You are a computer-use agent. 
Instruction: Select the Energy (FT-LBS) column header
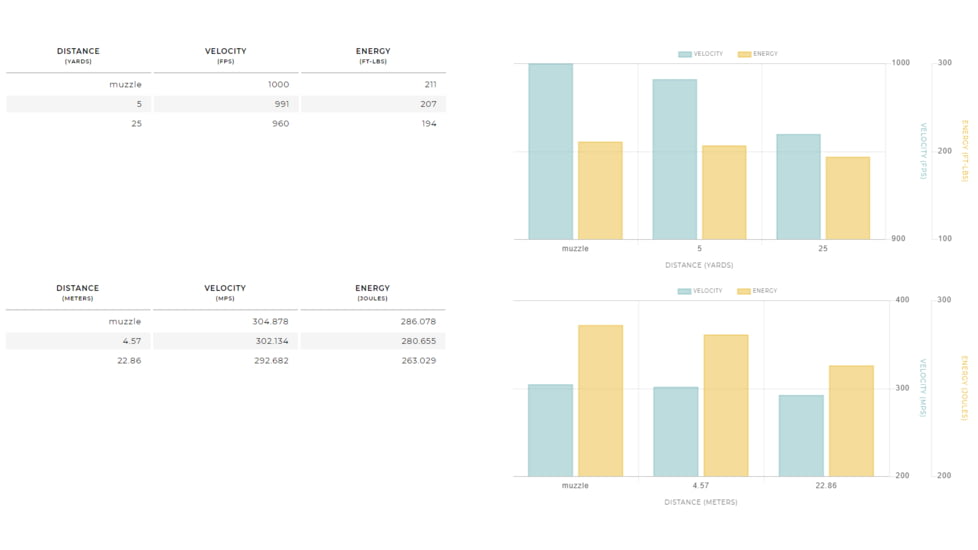(373, 55)
